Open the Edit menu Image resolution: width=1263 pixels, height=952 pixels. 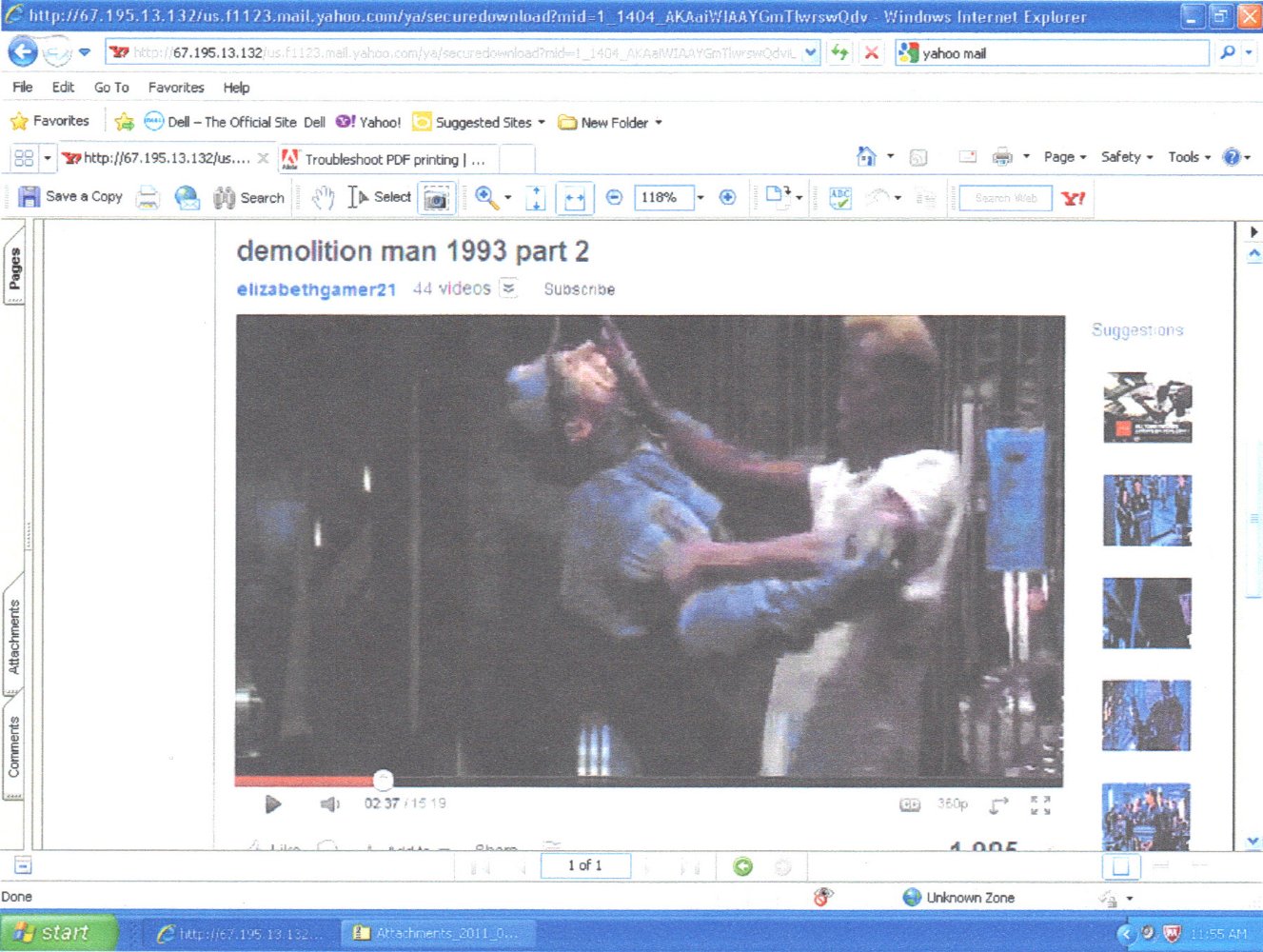click(x=63, y=87)
